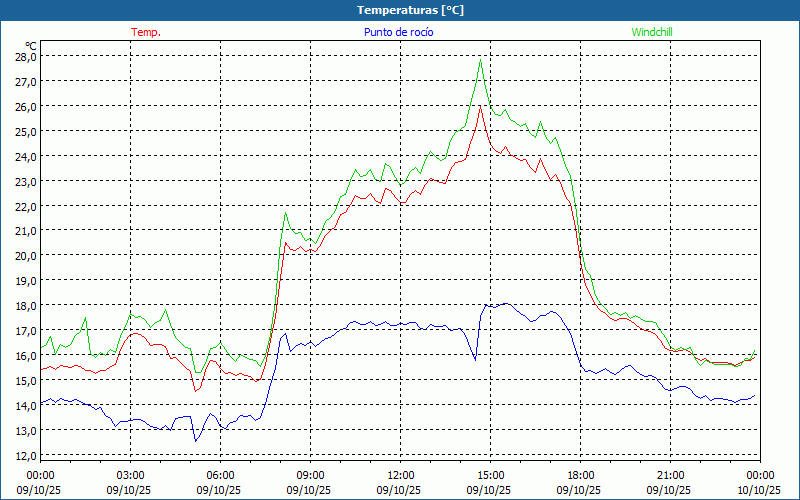Viewport: 800px width, 500px height.
Task: Select the 24,0 value on the temperature axis
Action: 25,156
